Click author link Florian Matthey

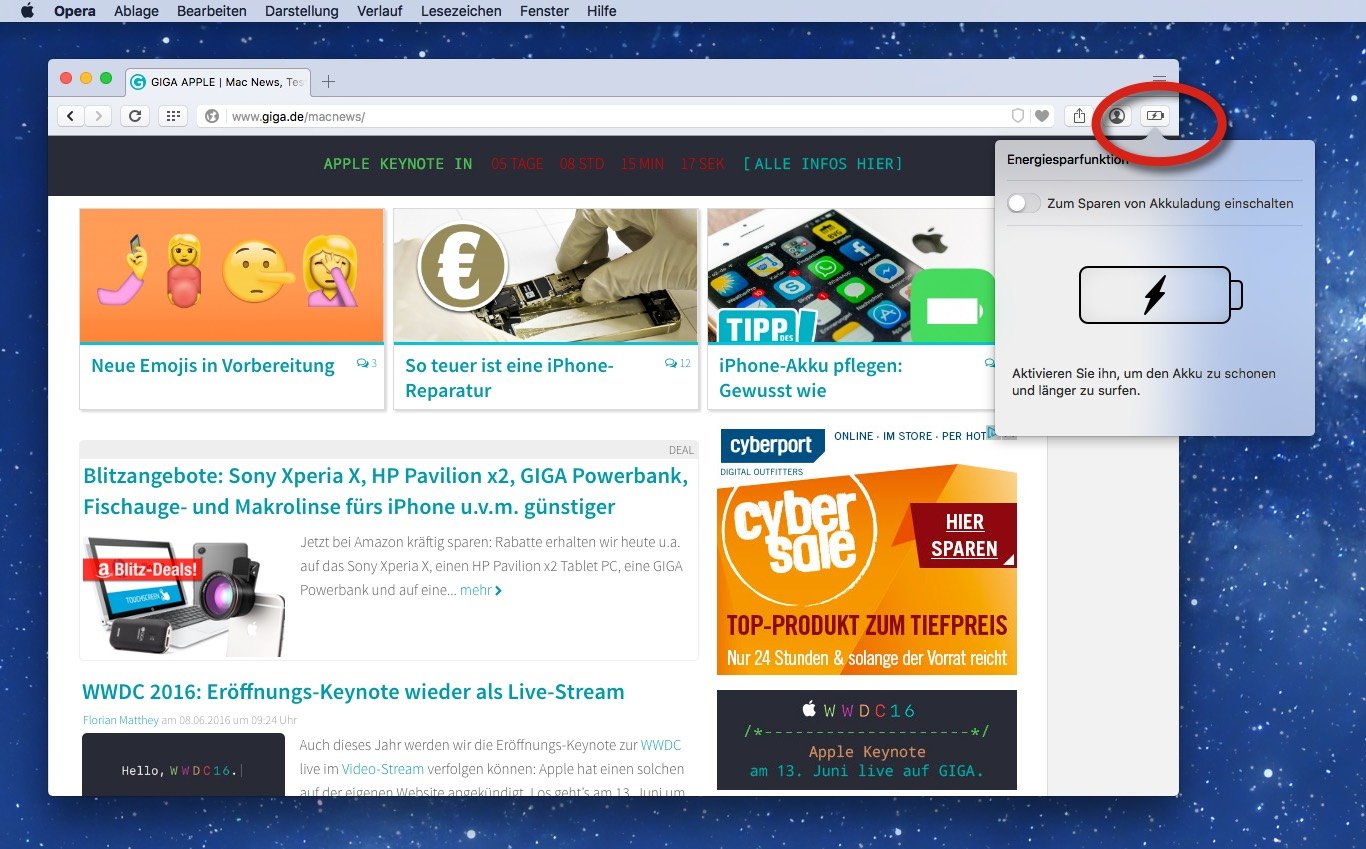[x=120, y=720]
